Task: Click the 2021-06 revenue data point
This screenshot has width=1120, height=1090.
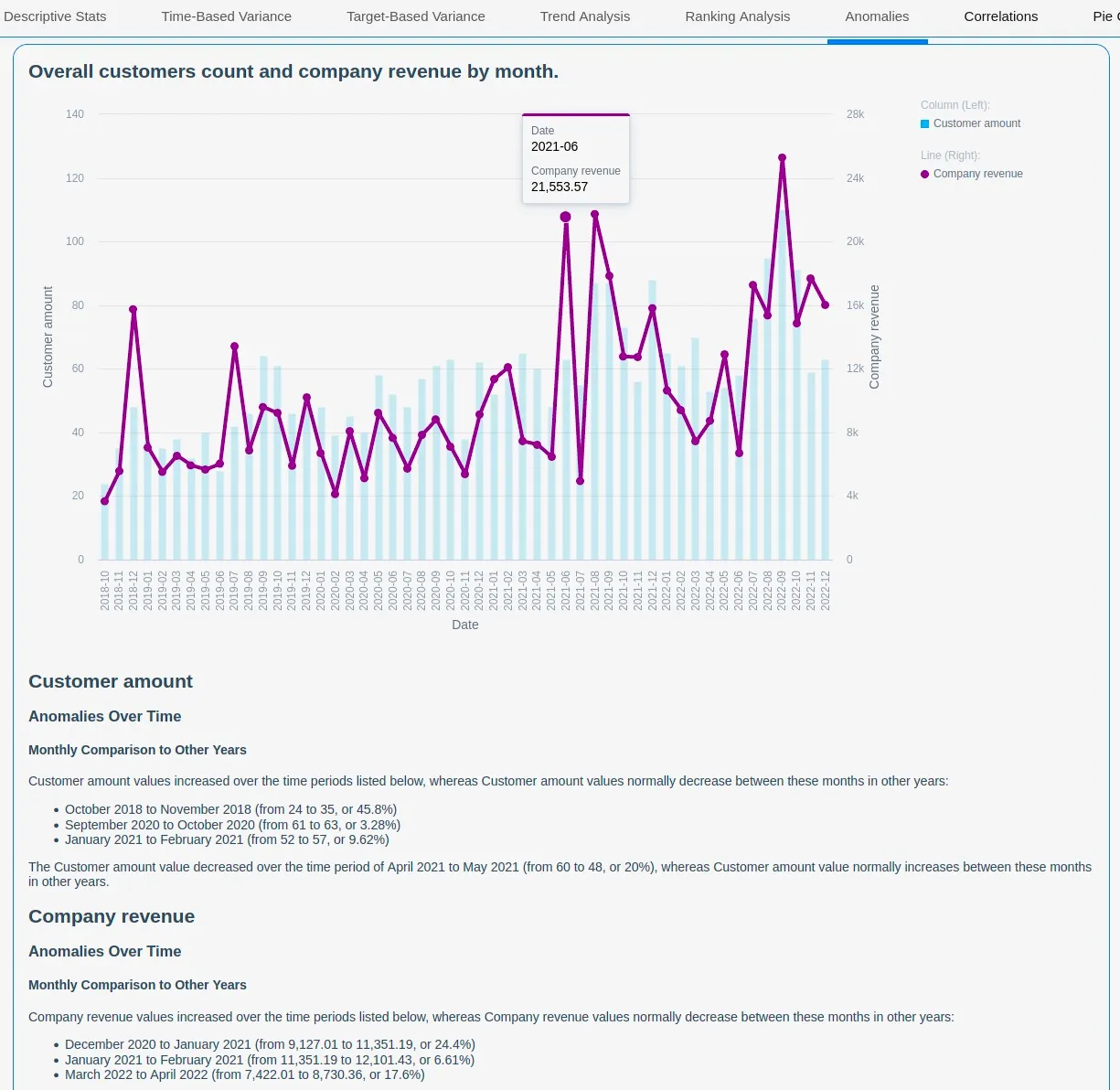Action: click(565, 217)
